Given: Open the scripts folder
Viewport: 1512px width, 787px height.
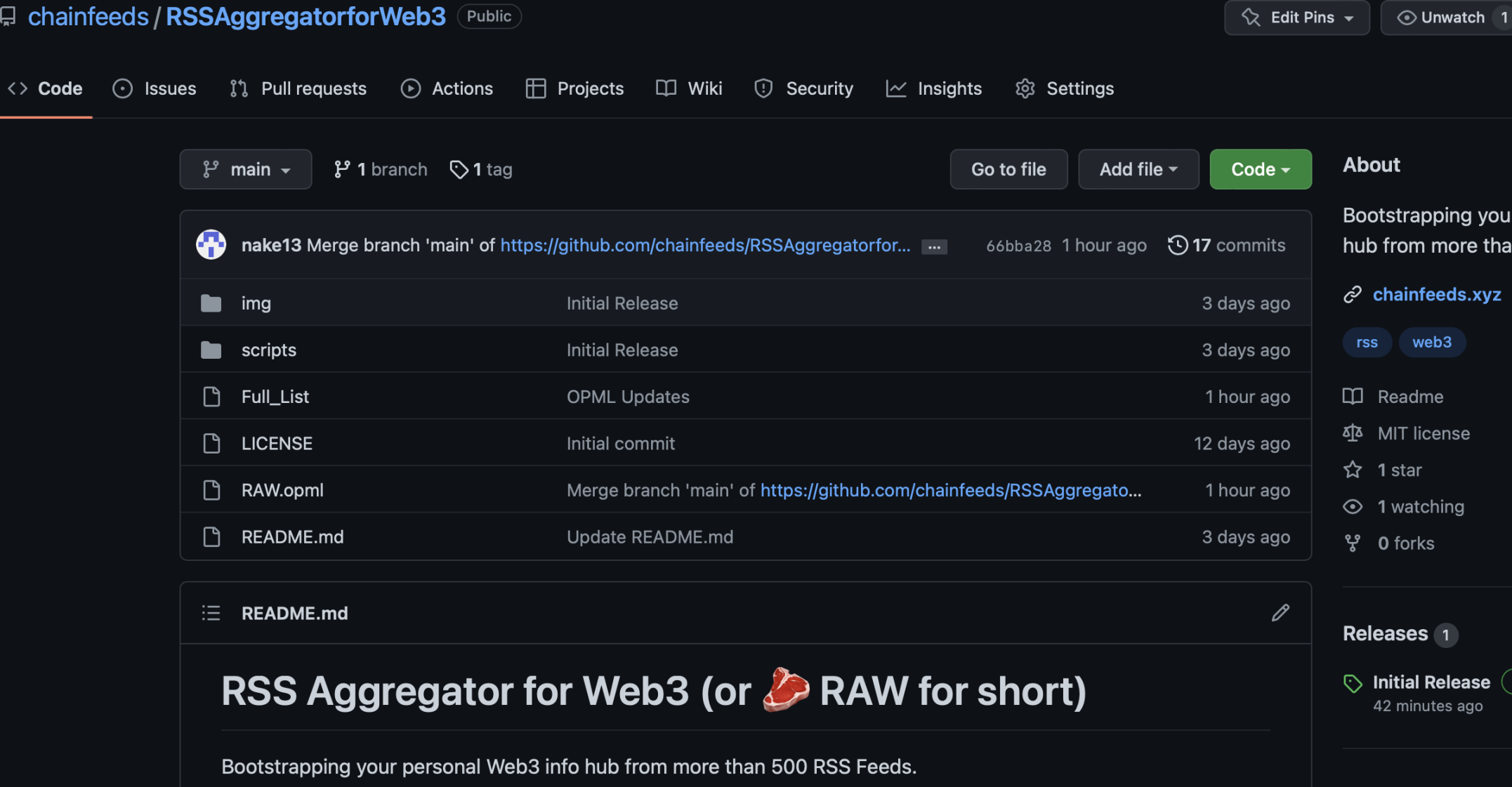Looking at the screenshot, I should [x=269, y=350].
